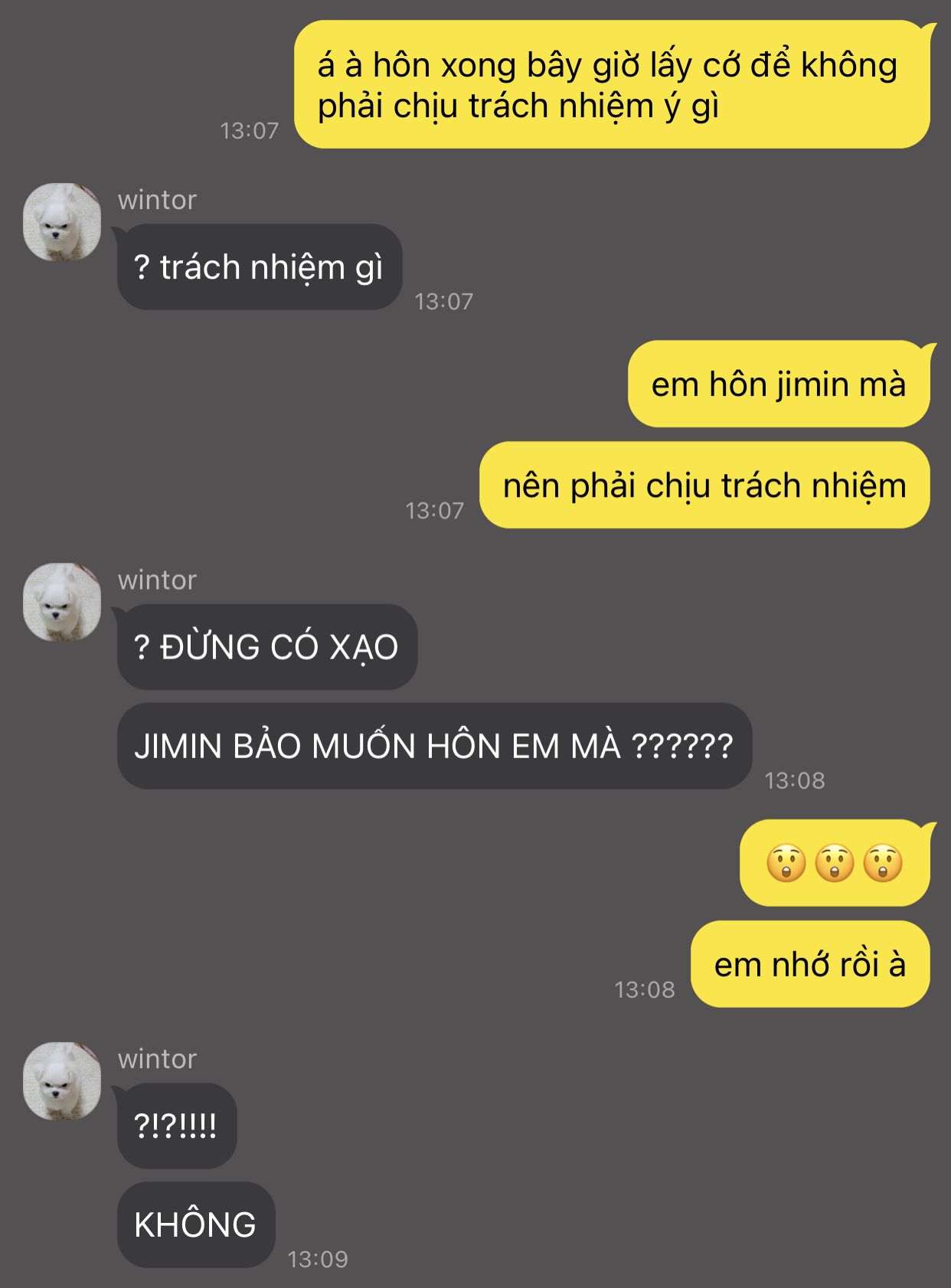Viewport: 951px width, 1288px height.
Task: Tap the yellow bubble "em hôn jimin mà"
Action: coord(779,384)
